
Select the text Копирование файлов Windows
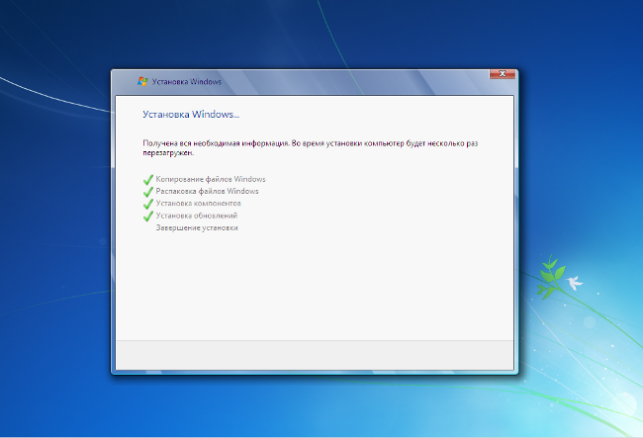pyautogui.click(x=210, y=179)
